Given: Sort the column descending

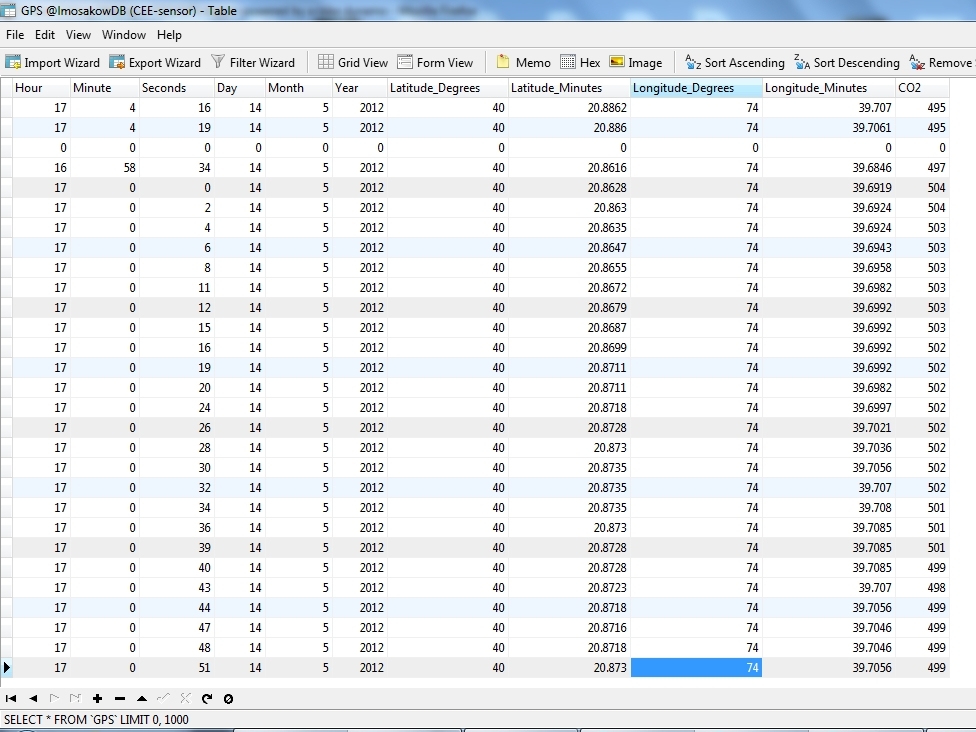Looking at the screenshot, I should (847, 62).
